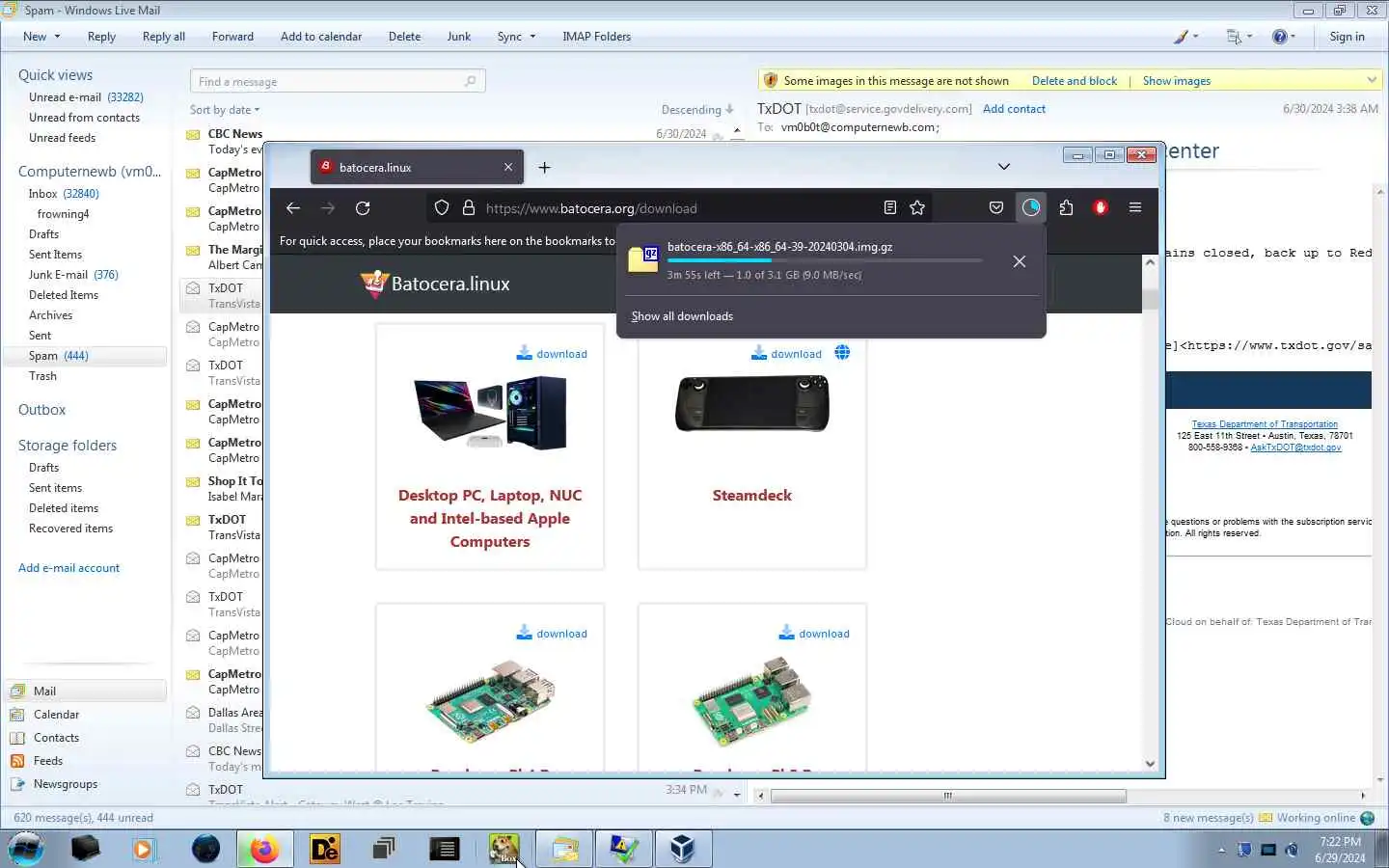Image resolution: width=1389 pixels, height=868 pixels.
Task: Expand the New message dropdown
Action: coord(57,37)
